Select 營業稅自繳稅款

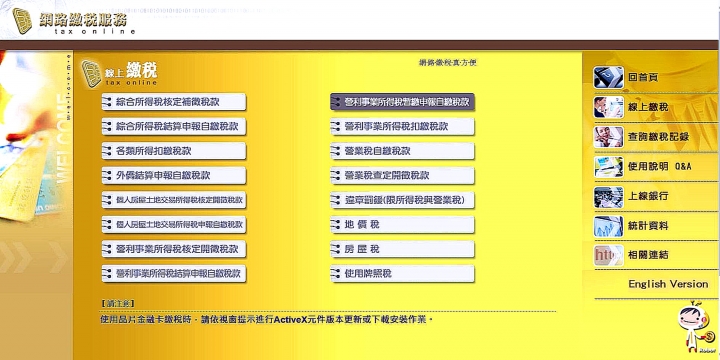(x=402, y=151)
